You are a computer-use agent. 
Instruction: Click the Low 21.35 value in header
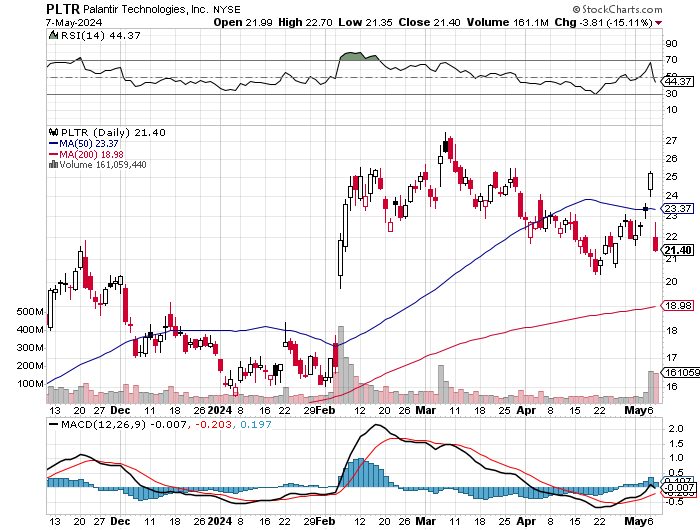tap(365, 22)
